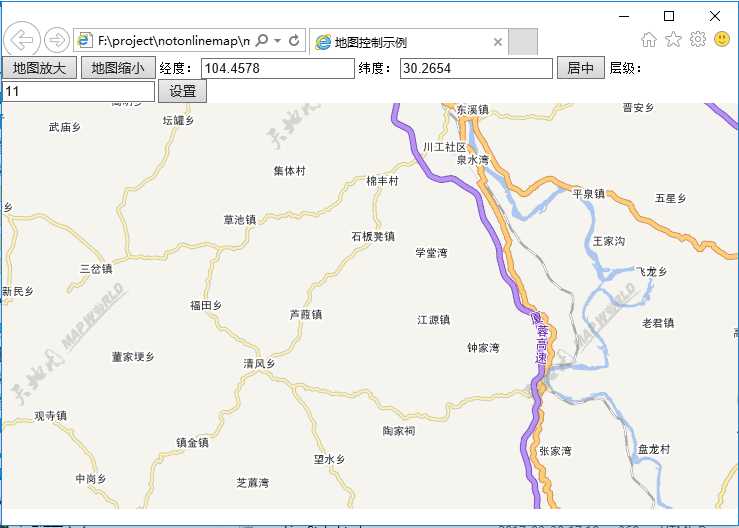Click 芦葭镇 label on the map

[x=306, y=314]
